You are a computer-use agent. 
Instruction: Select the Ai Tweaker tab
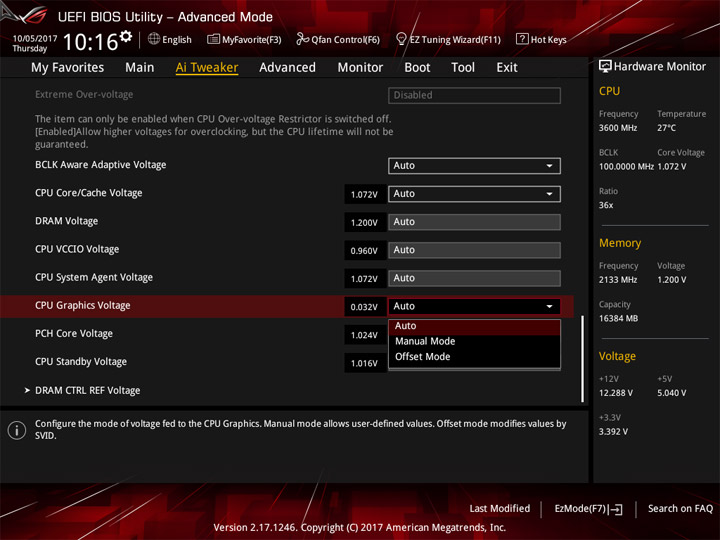point(207,68)
